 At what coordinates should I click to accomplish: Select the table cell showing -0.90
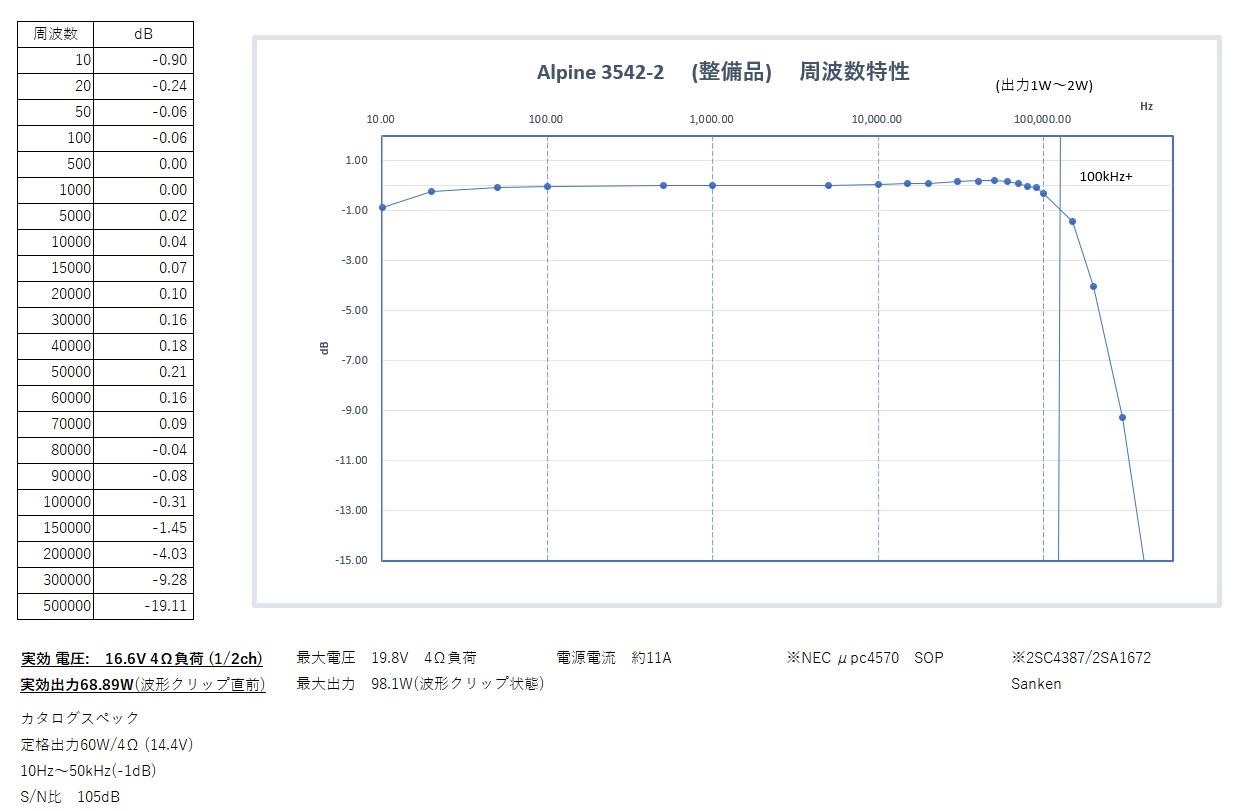coord(143,60)
